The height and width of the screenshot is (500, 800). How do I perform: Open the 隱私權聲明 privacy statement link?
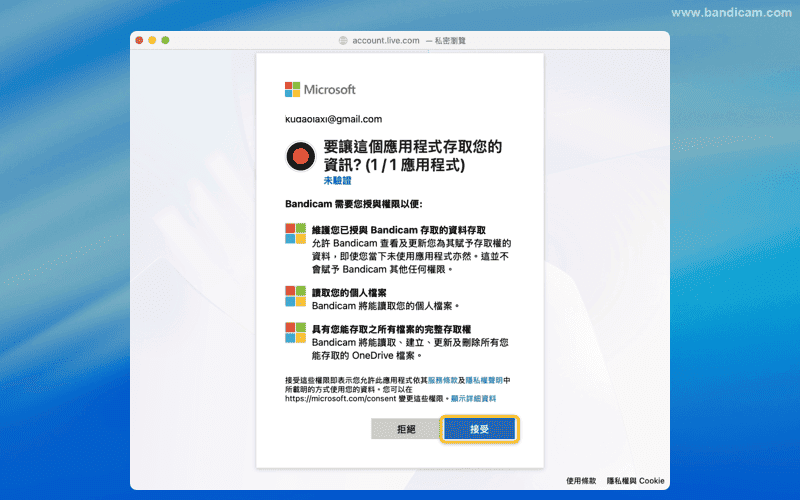click(x=484, y=380)
